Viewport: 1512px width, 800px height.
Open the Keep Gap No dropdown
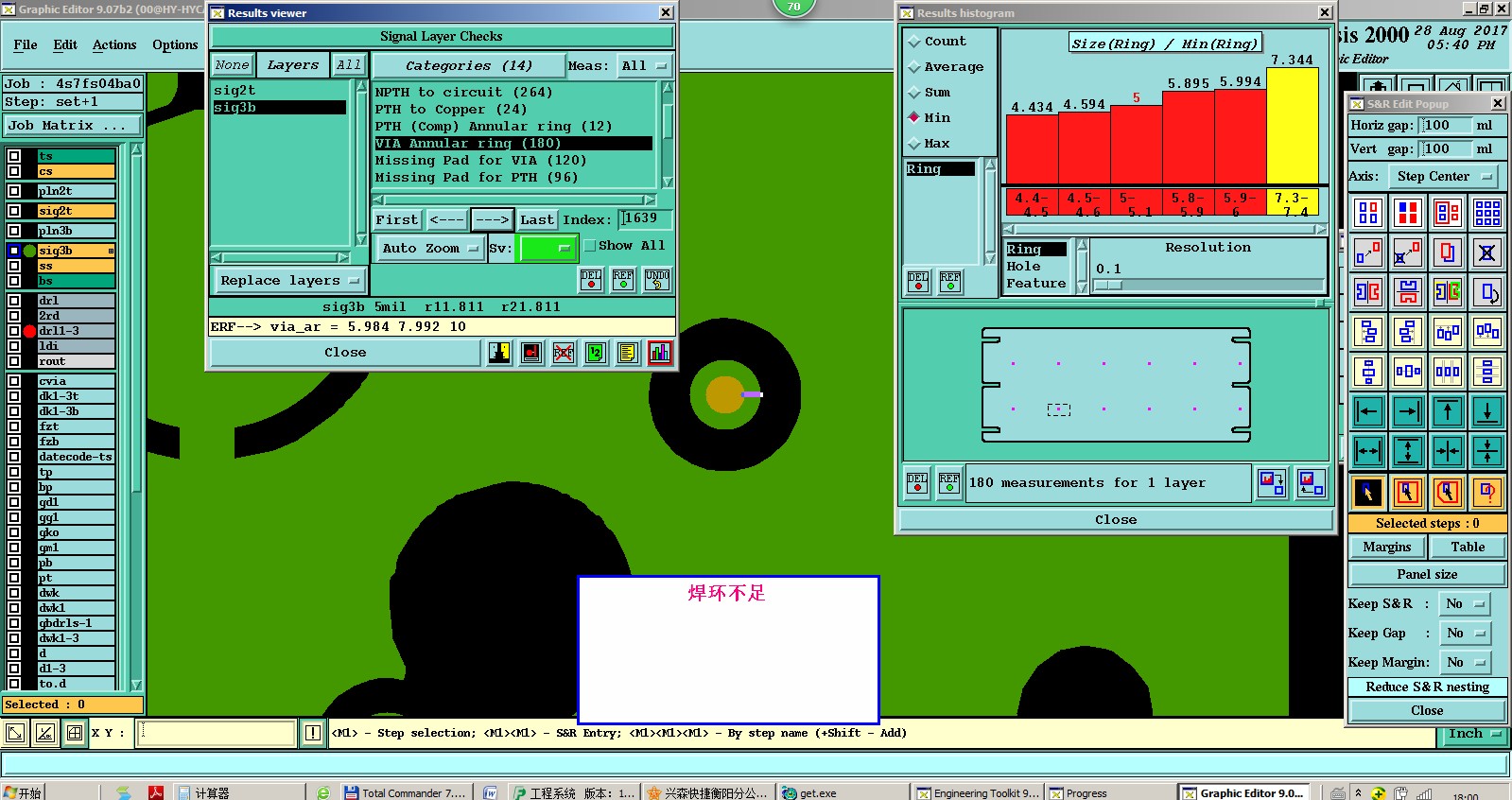pos(1465,634)
